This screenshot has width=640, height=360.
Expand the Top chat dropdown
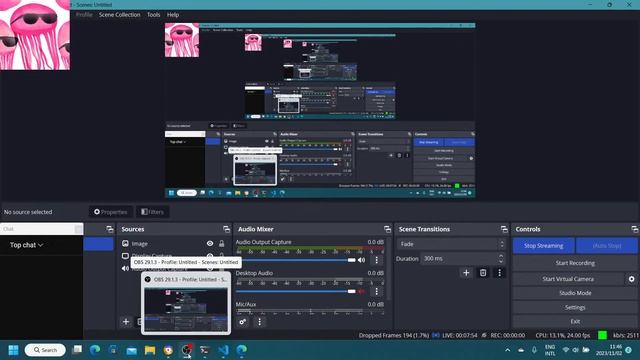point(27,245)
